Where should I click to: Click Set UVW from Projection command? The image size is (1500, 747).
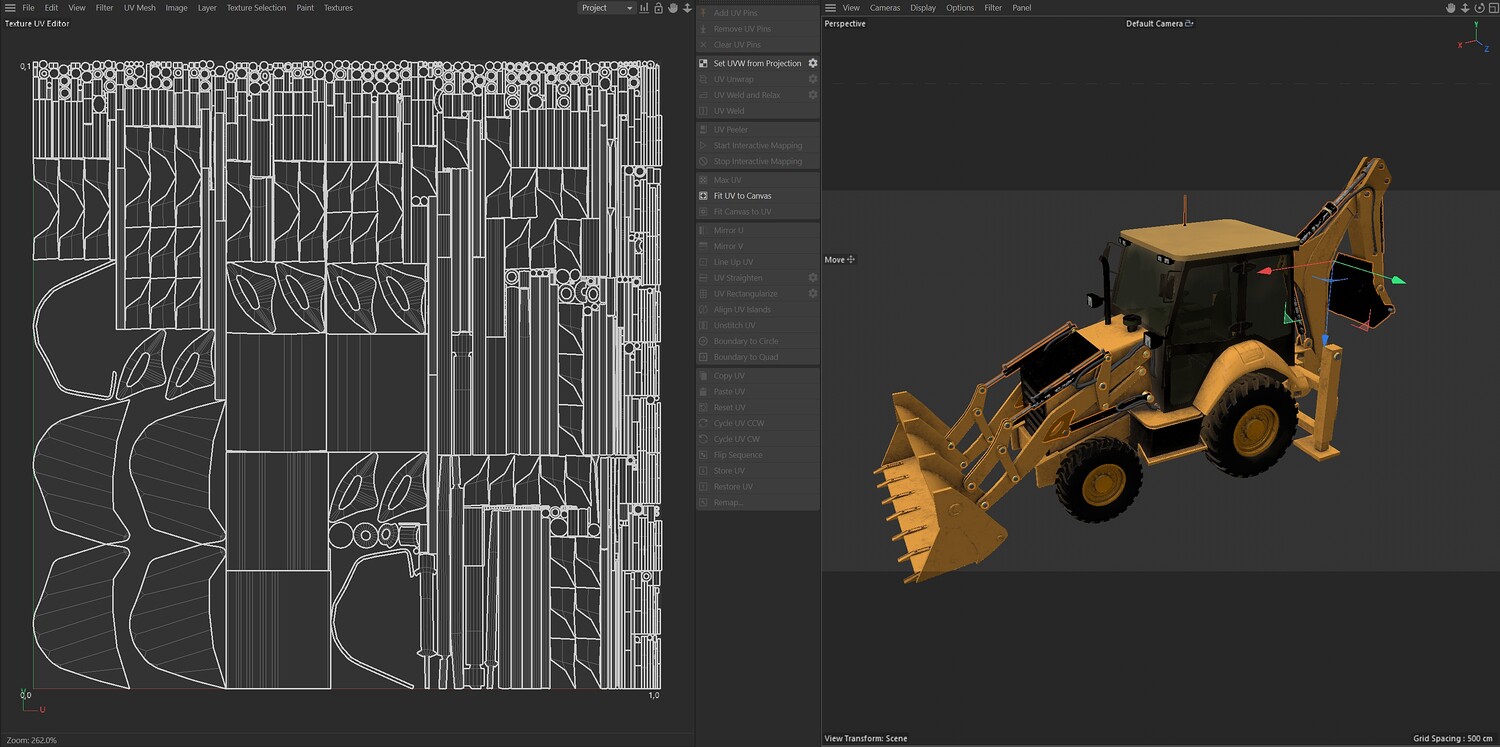click(757, 63)
